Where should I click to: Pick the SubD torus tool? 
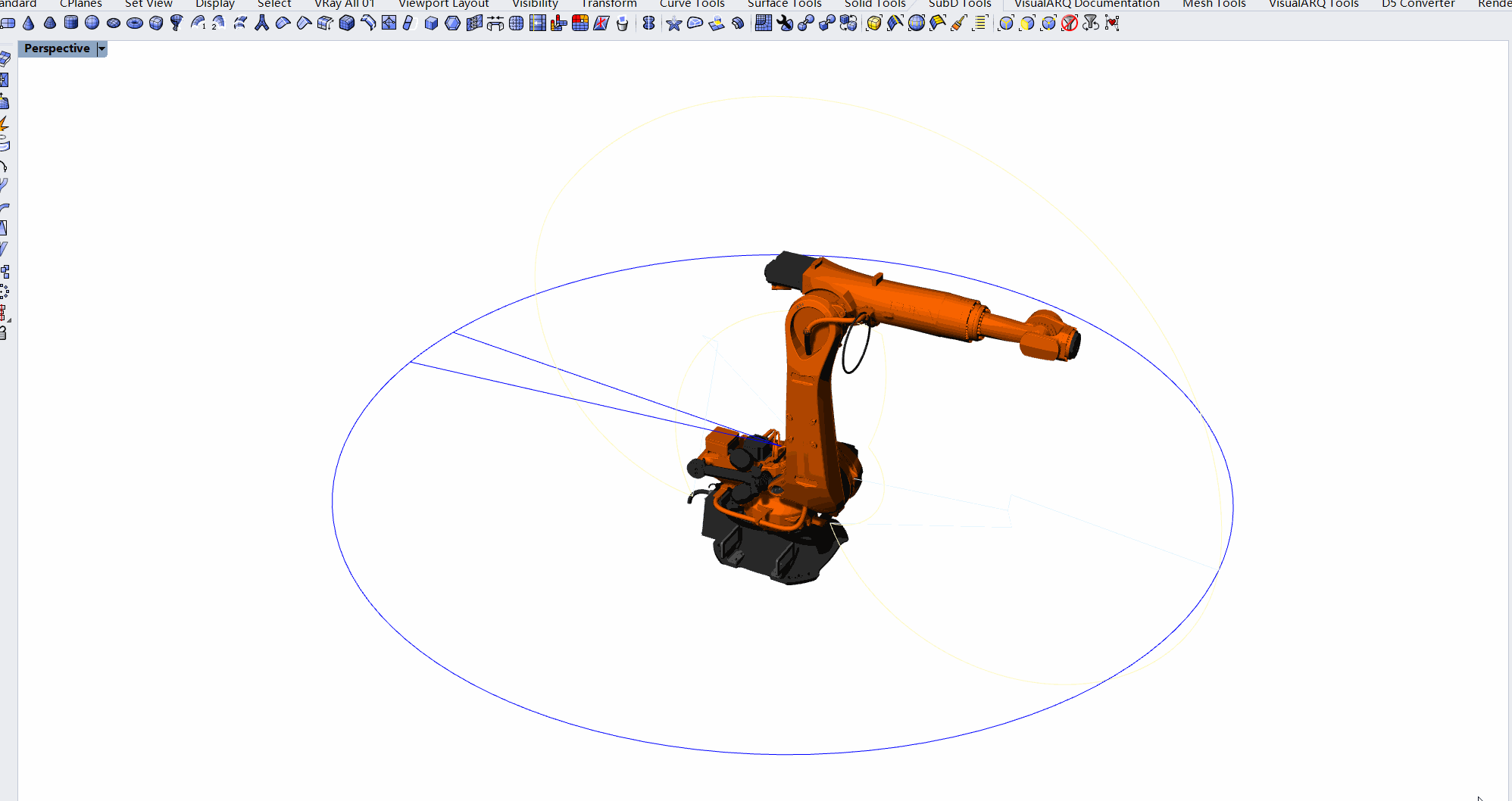point(135,23)
